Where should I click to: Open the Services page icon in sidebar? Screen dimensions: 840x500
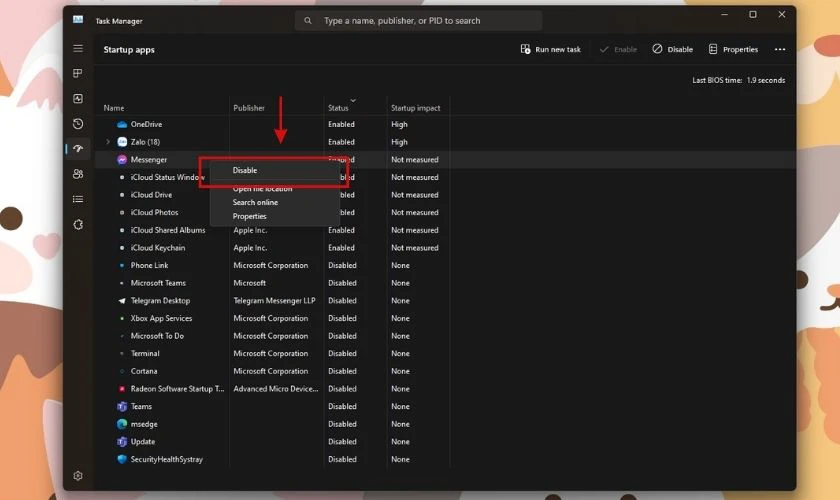pos(78,225)
